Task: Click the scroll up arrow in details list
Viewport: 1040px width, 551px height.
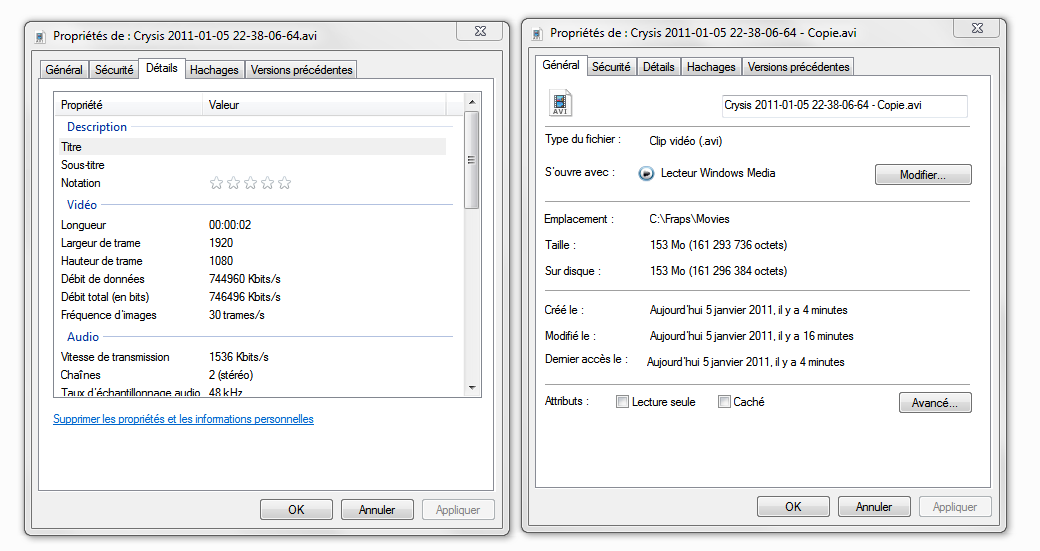Action: (x=472, y=102)
